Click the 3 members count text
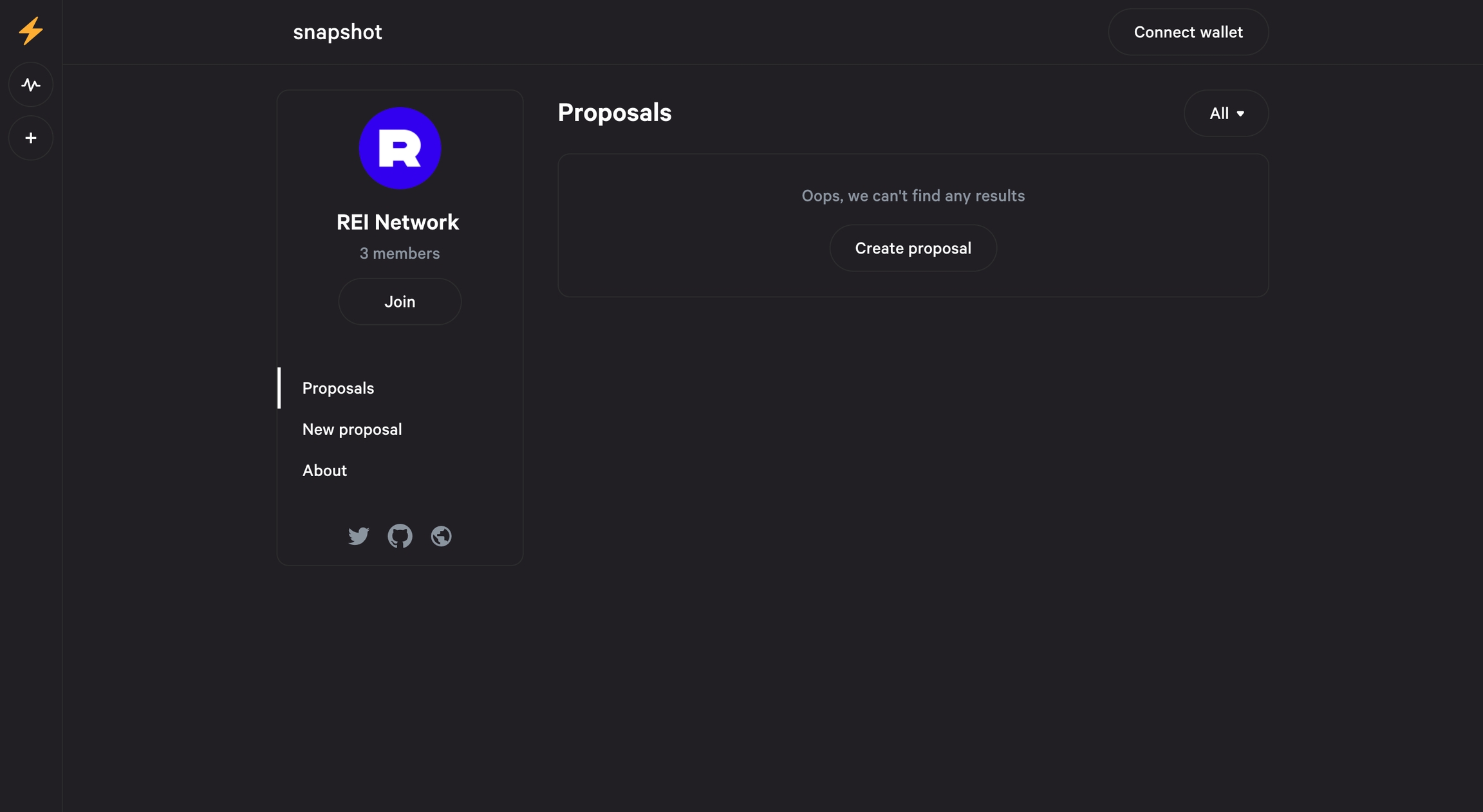This screenshot has height=812, width=1483. tap(400, 254)
